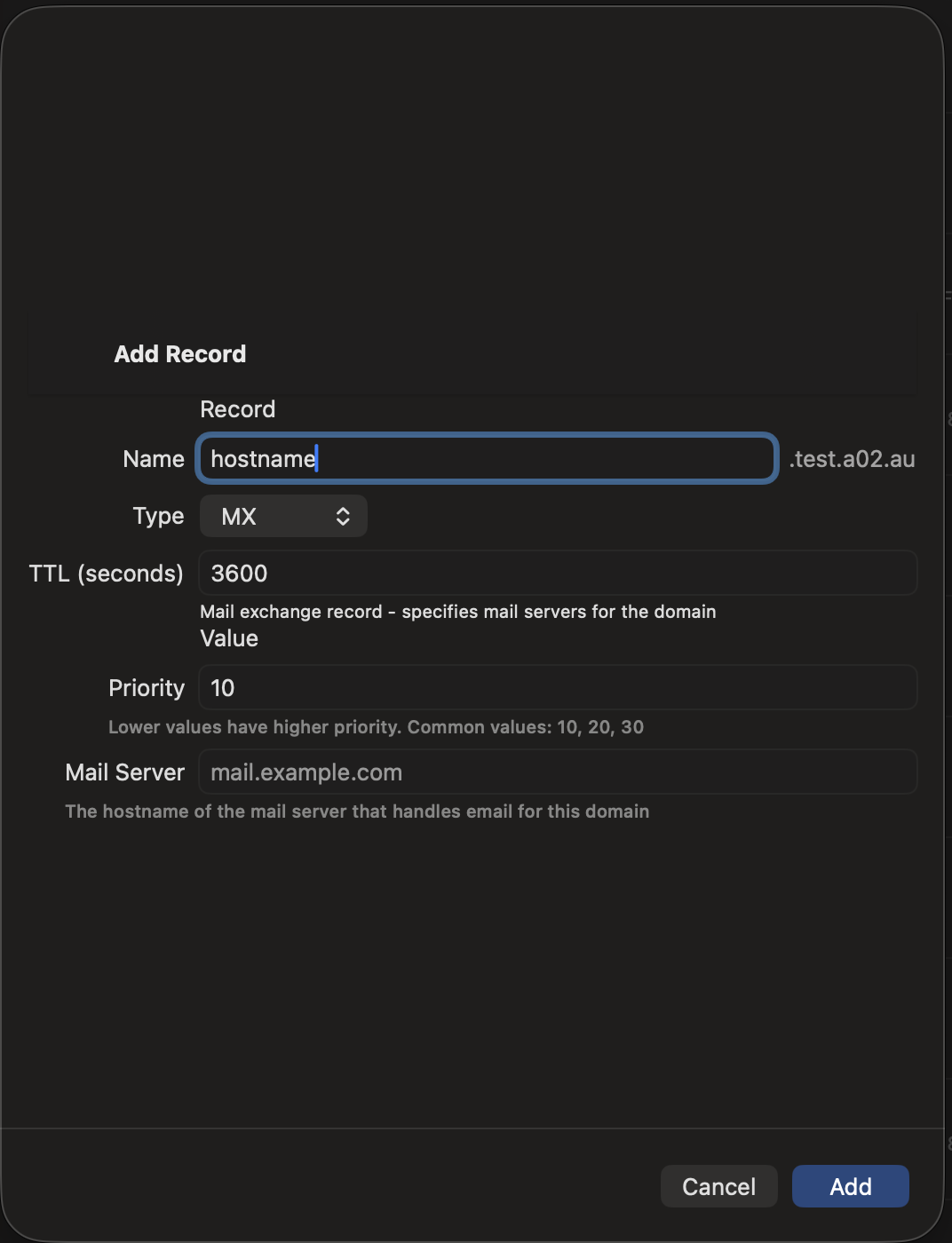The width and height of the screenshot is (952, 1243).
Task: Click the Add Record dialog title
Action: pos(179,353)
